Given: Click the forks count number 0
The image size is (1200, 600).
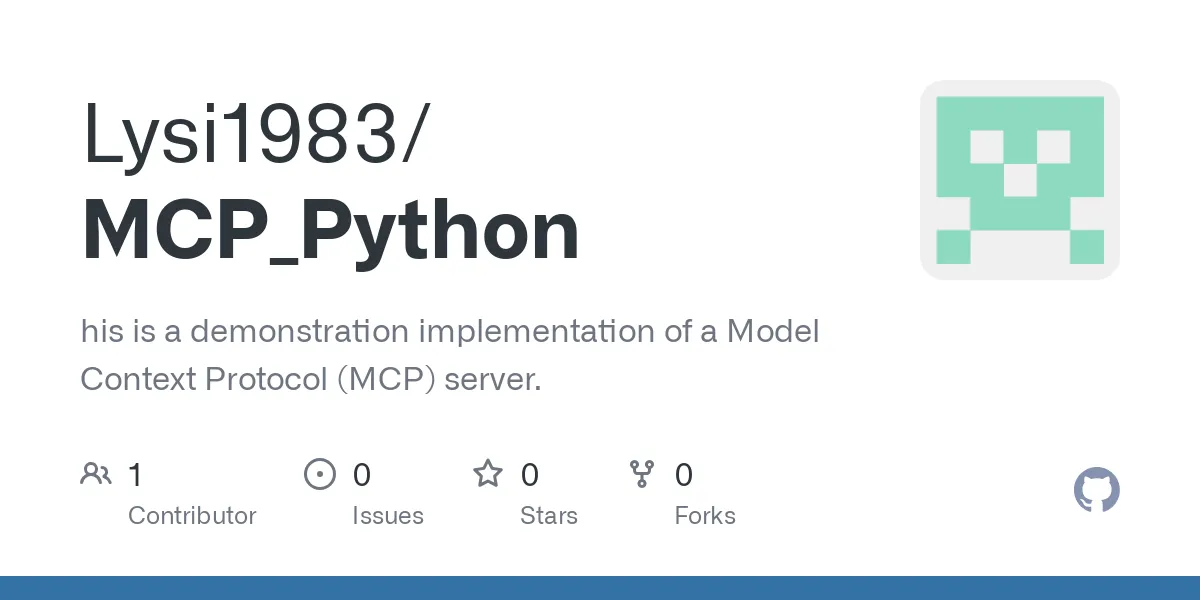Looking at the screenshot, I should (683, 475).
